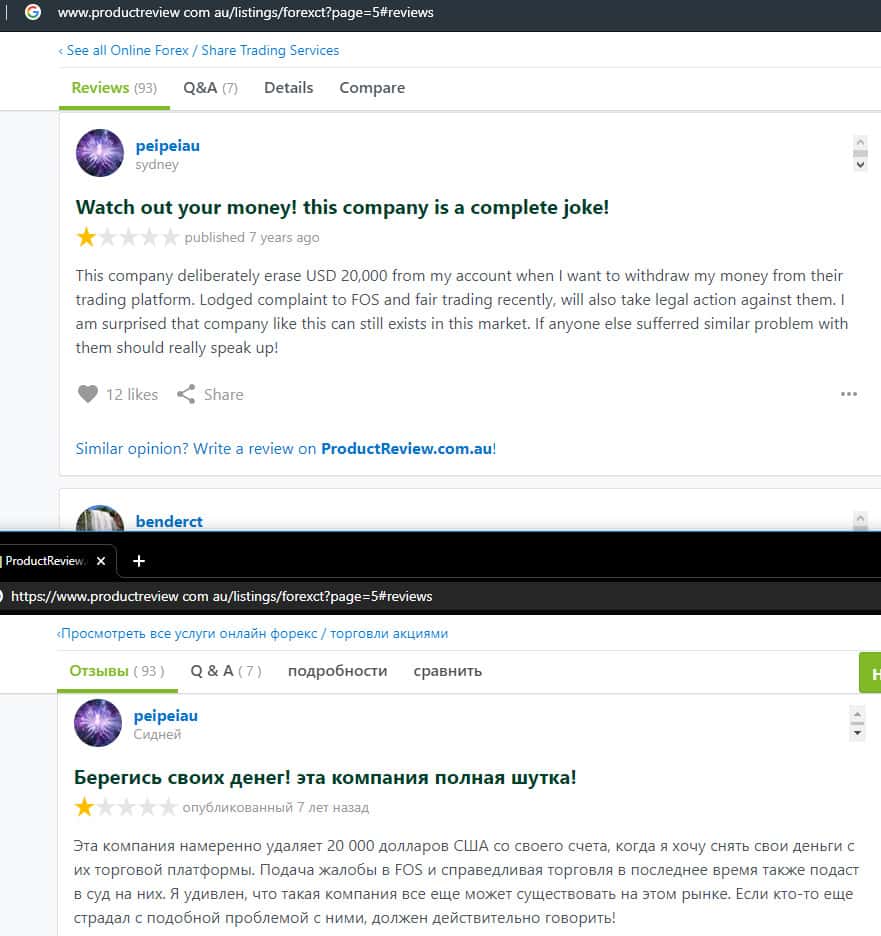
Task: Click the down arrow on peipeiau English review scroller
Action: coord(860,164)
